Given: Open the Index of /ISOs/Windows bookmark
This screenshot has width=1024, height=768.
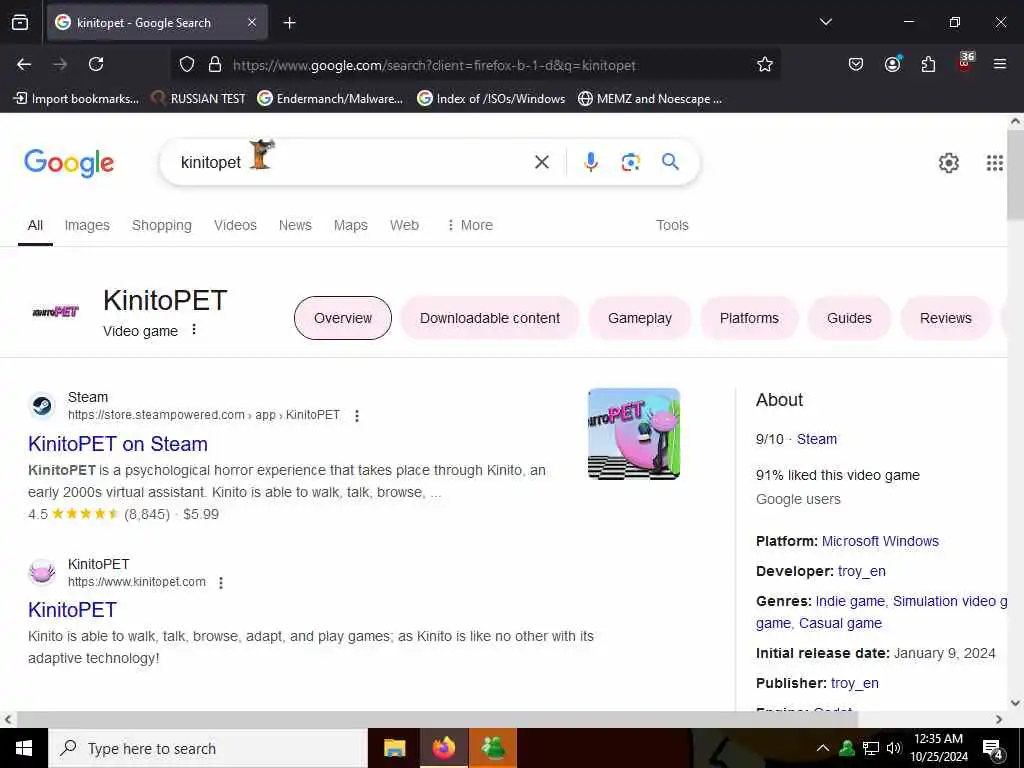Looking at the screenshot, I should (x=491, y=99).
